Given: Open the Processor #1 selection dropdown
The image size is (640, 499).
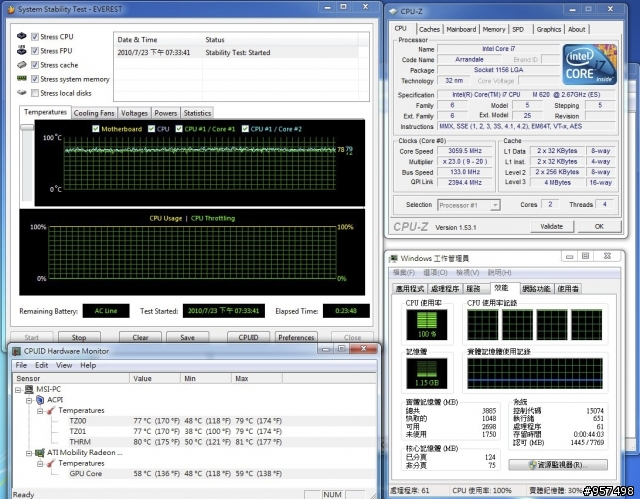Looking at the screenshot, I should tap(495, 205).
